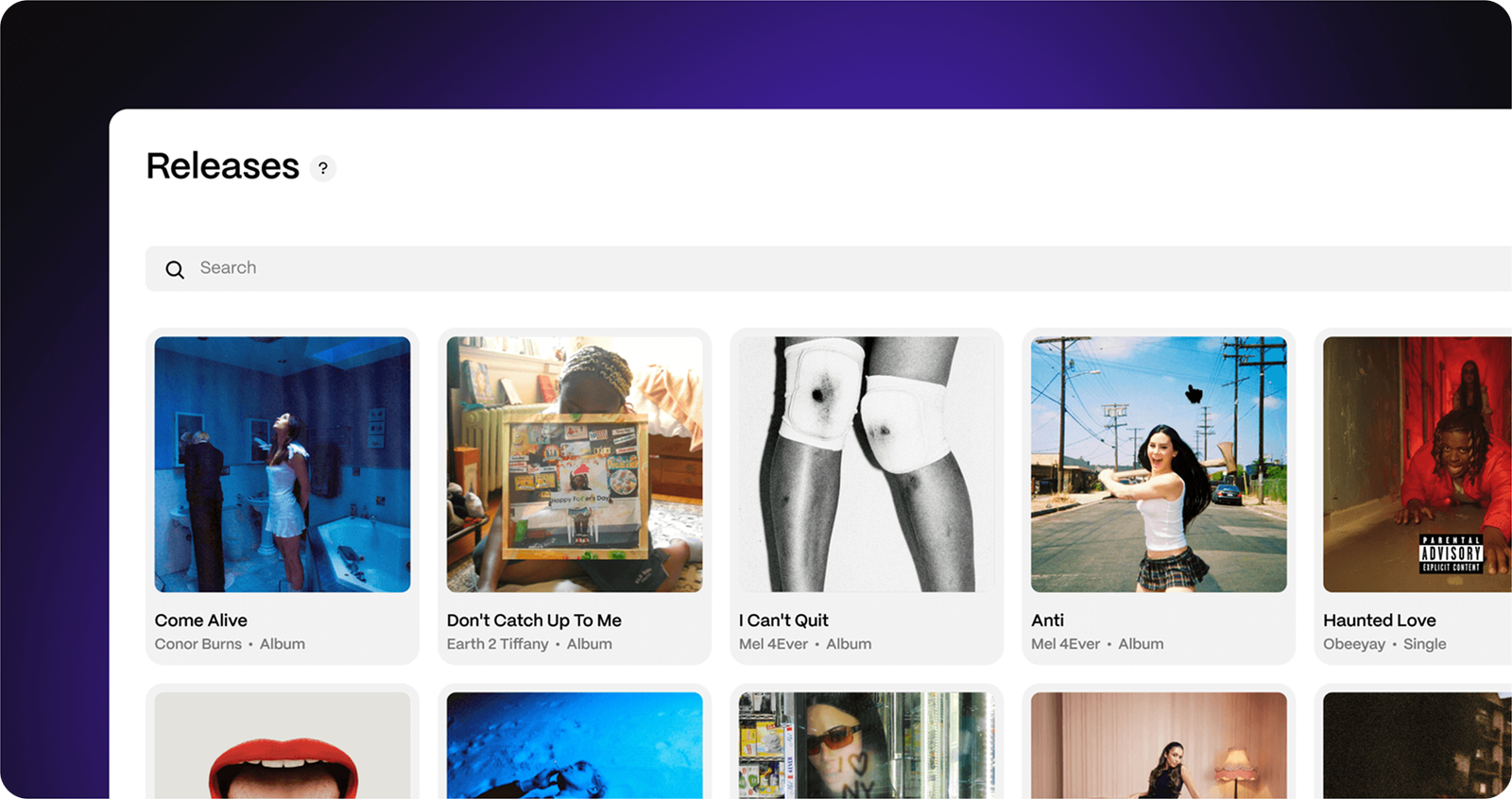Click the Come Alive title text
The image size is (1512, 799).
(x=201, y=620)
